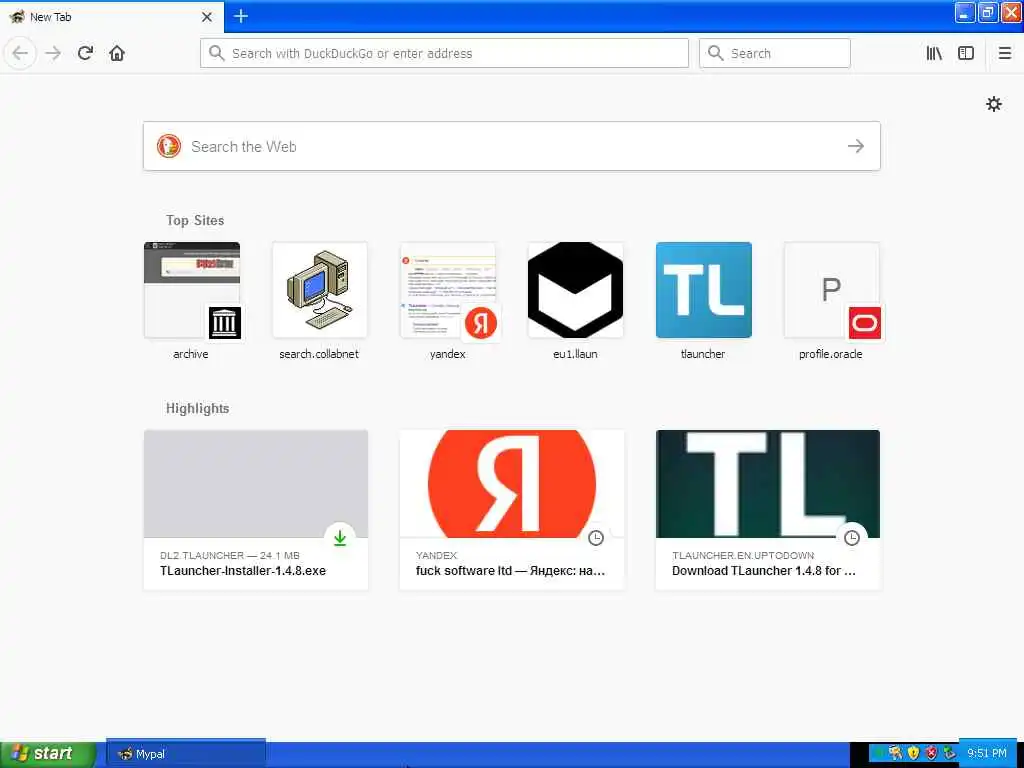Close the New Tab tab
The image size is (1024, 768).
[207, 17]
